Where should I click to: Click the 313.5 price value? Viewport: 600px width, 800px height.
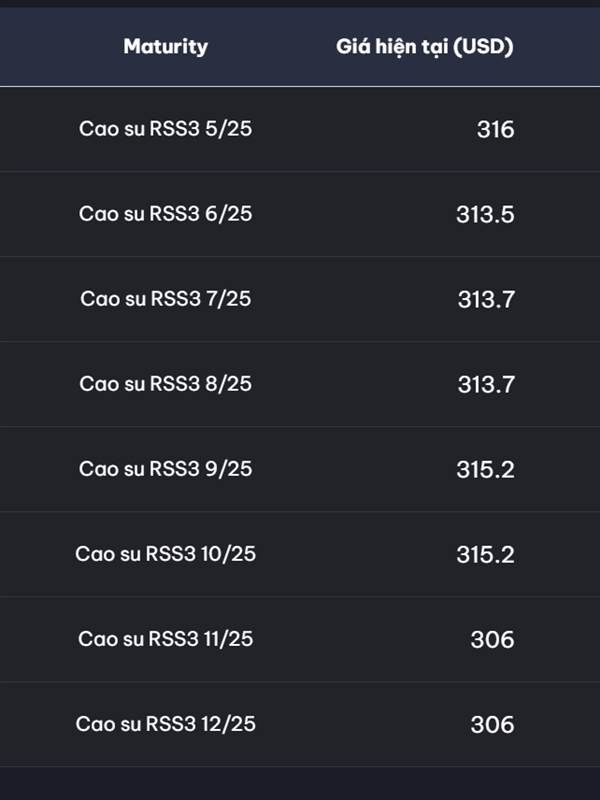point(485,214)
